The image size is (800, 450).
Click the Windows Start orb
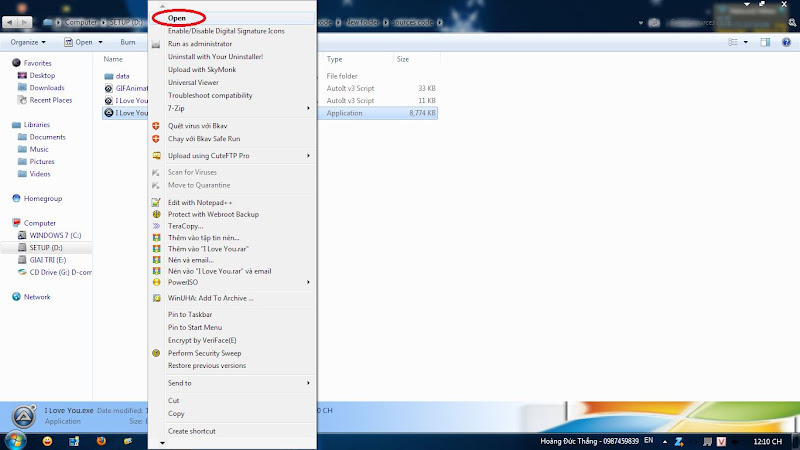click(15, 440)
